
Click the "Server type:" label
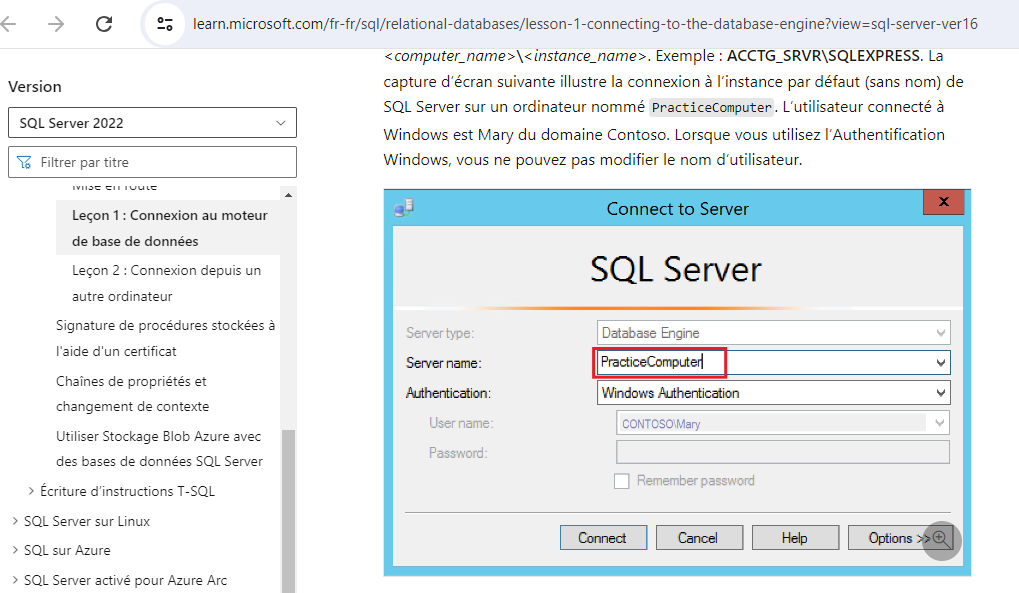click(440, 333)
